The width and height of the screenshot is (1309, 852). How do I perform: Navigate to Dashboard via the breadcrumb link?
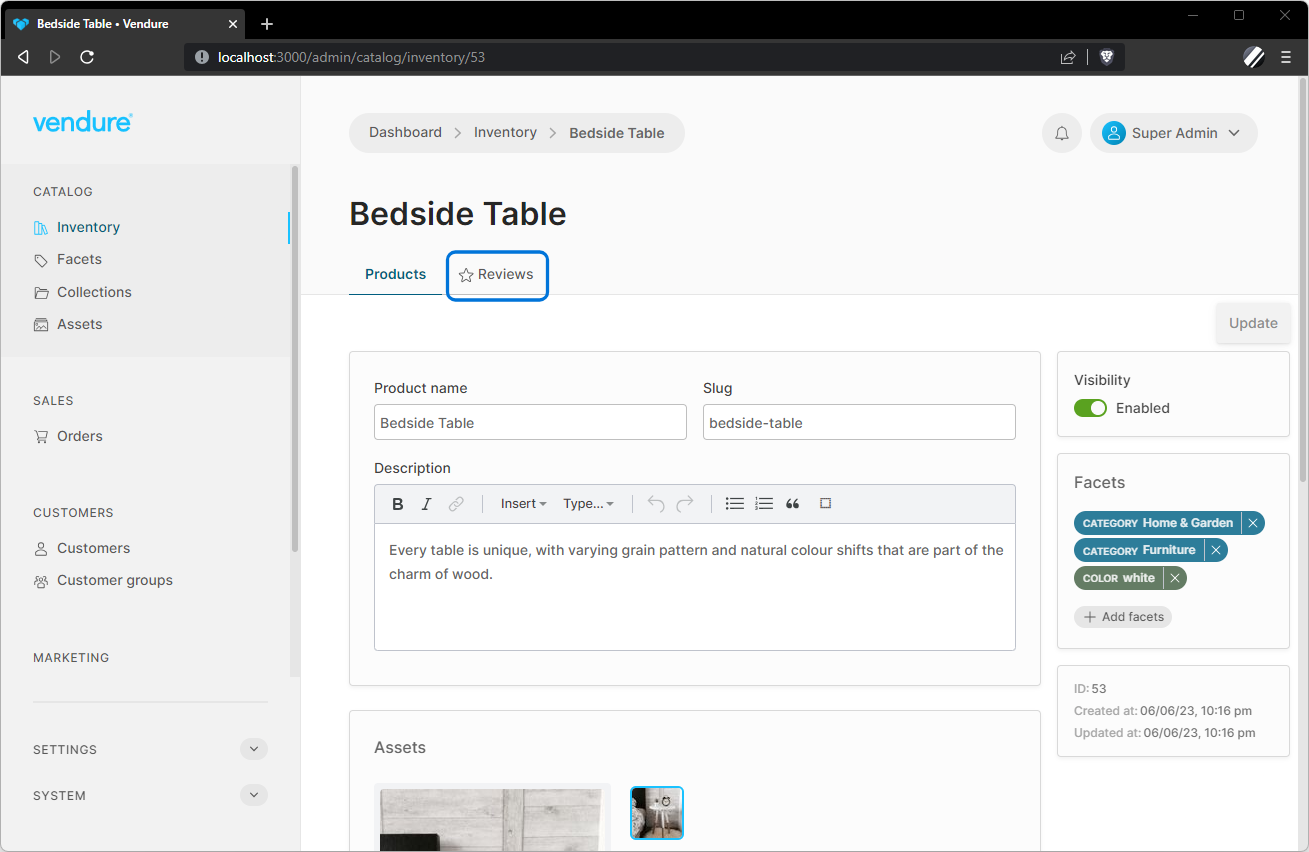405,132
